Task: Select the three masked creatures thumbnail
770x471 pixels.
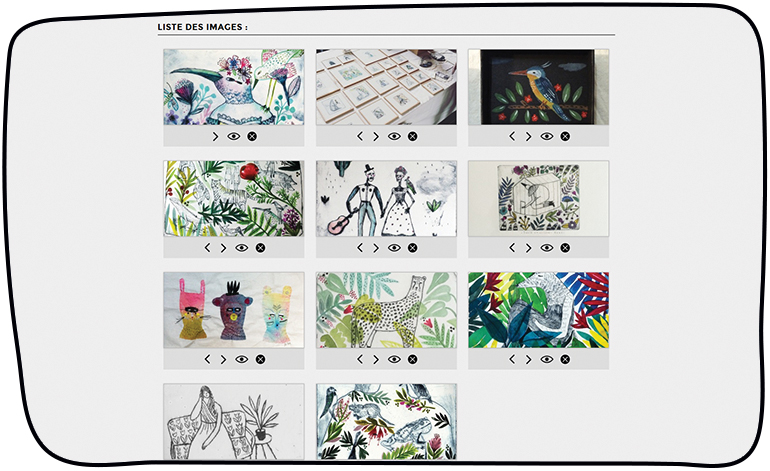Action: (x=234, y=310)
